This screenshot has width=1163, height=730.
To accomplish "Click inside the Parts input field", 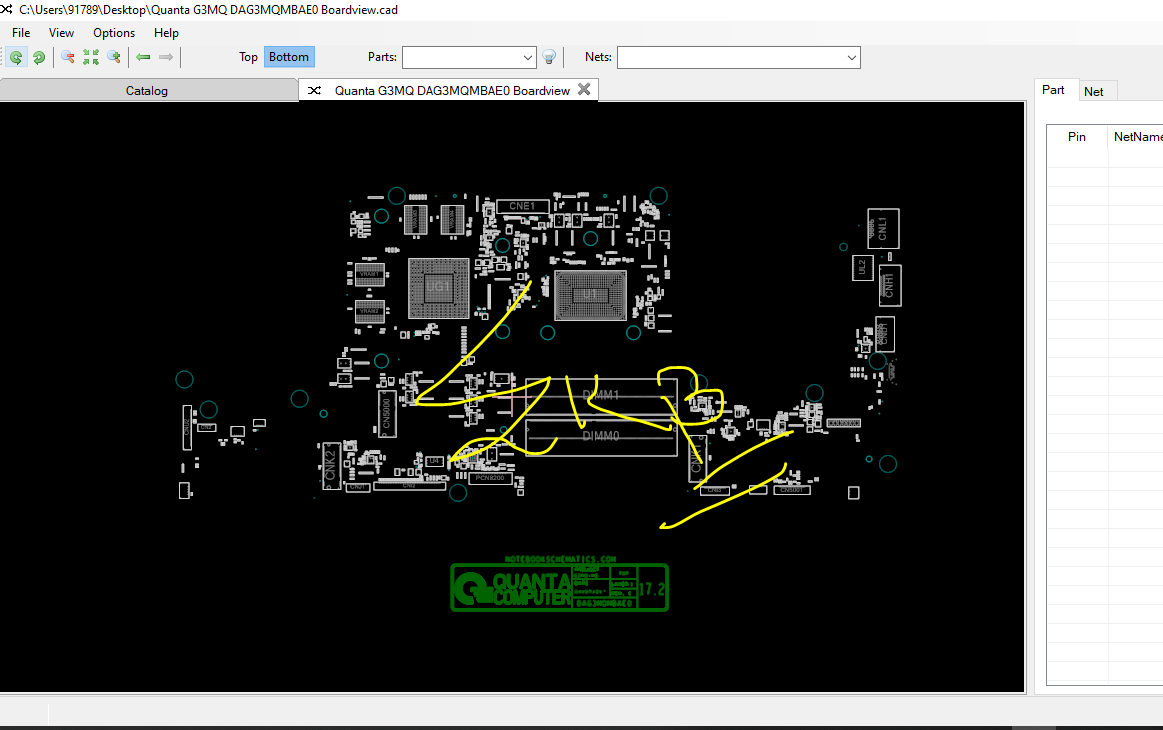I will click(462, 57).
